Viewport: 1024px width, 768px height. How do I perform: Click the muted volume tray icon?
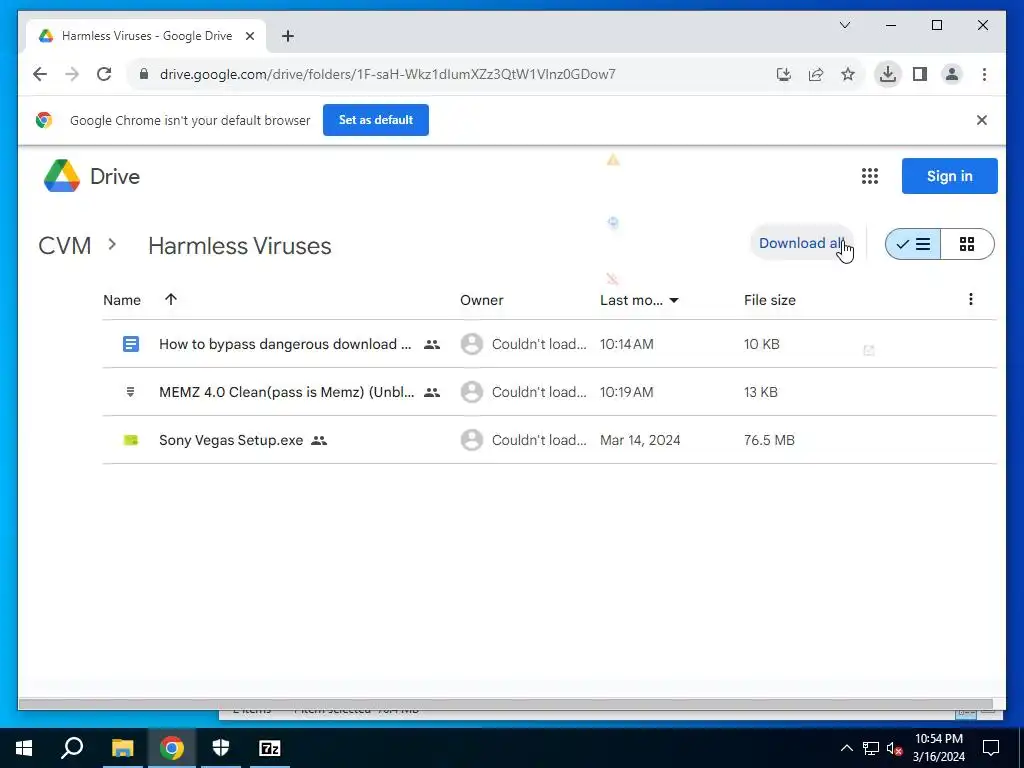[895, 748]
